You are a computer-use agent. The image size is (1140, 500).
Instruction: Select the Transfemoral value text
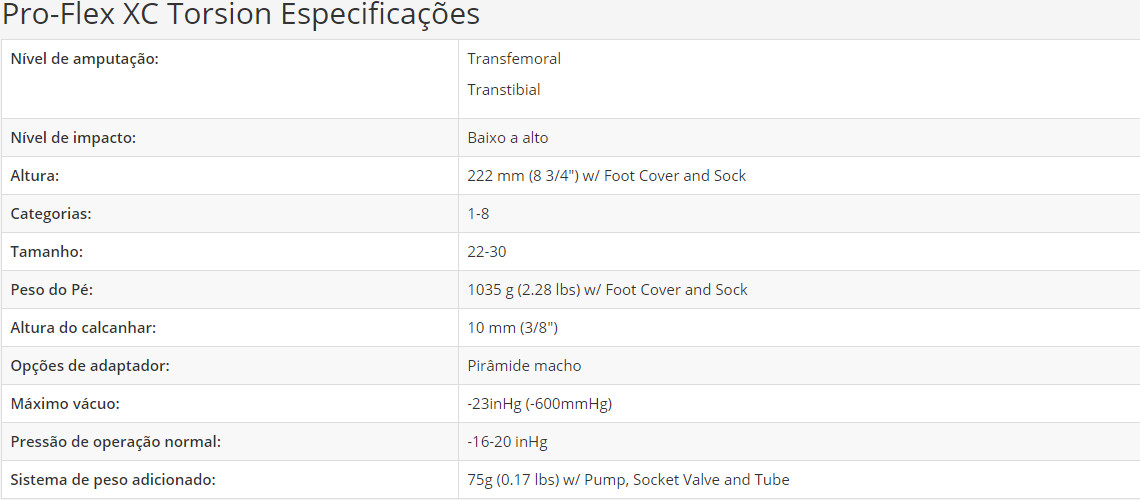click(514, 59)
